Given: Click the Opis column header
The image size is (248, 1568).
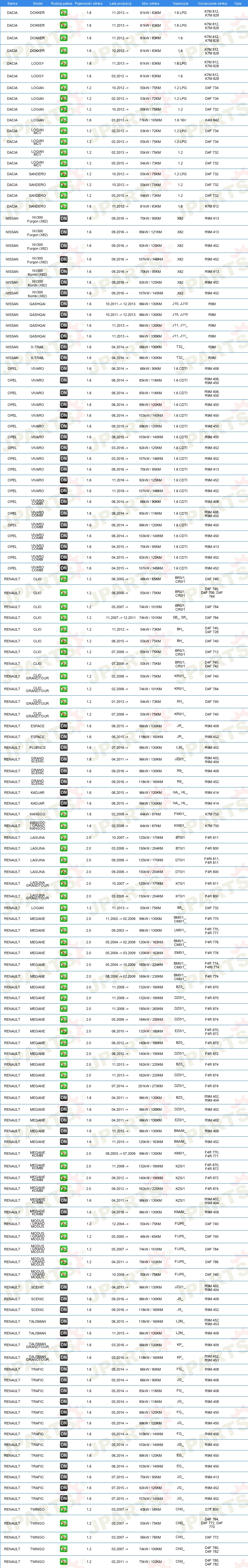Looking at the screenshot, I should tap(238, 3).
